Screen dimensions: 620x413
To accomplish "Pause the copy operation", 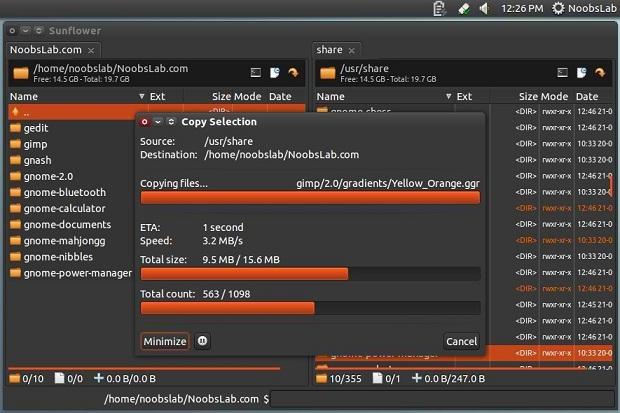I will tap(202, 341).
